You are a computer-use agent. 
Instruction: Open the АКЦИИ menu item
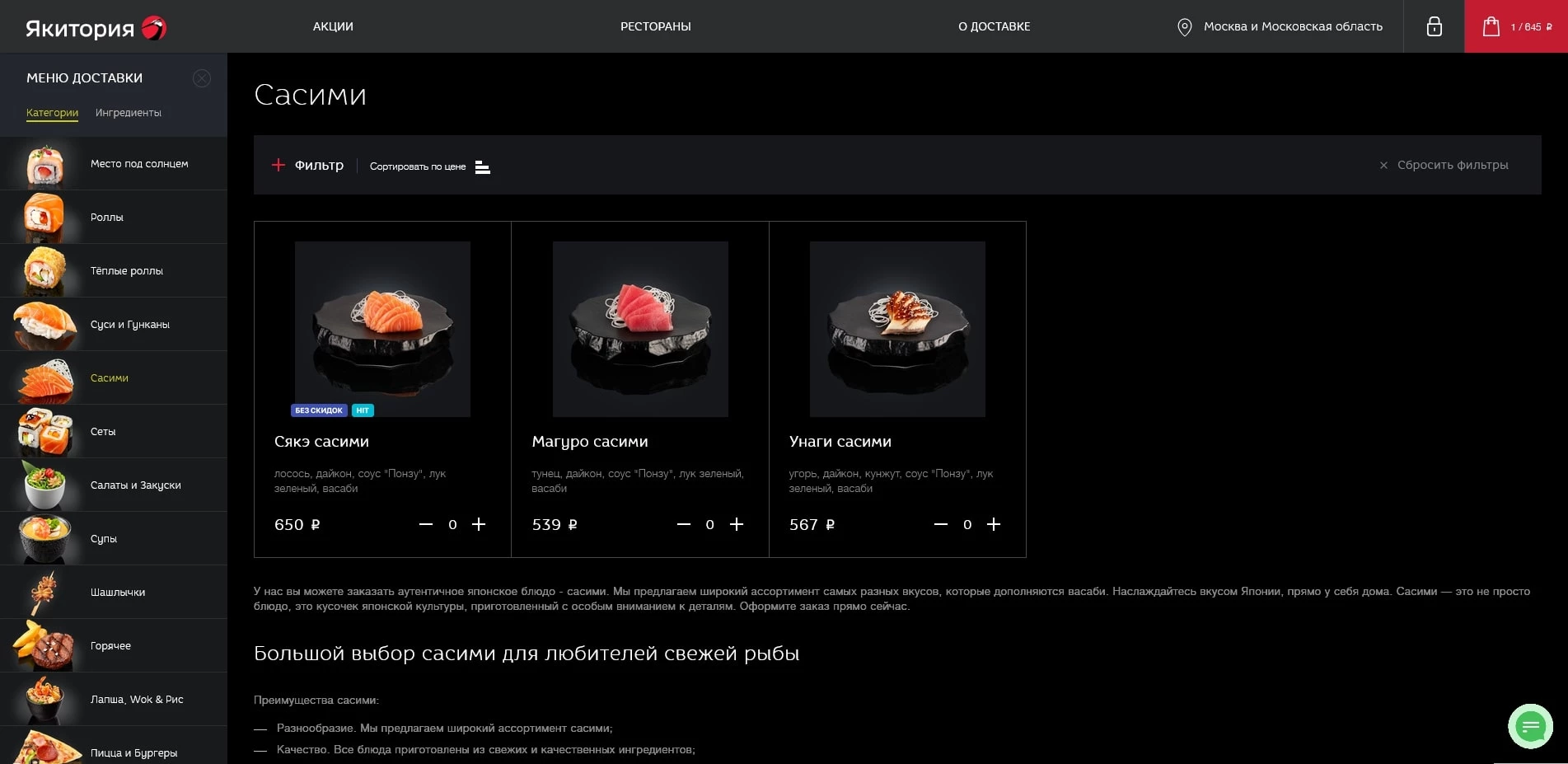click(x=333, y=26)
